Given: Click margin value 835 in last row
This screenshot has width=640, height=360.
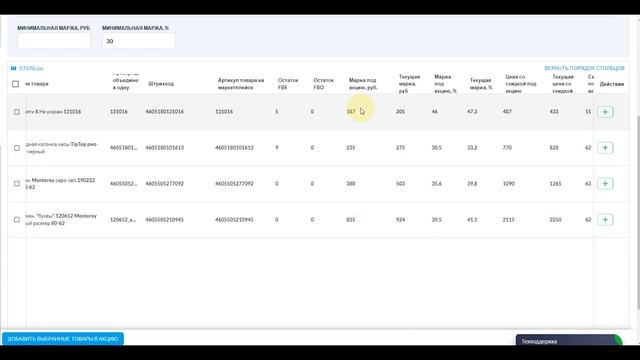Looking at the screenshot, I should pyautogui.click(x=351, y=220).
